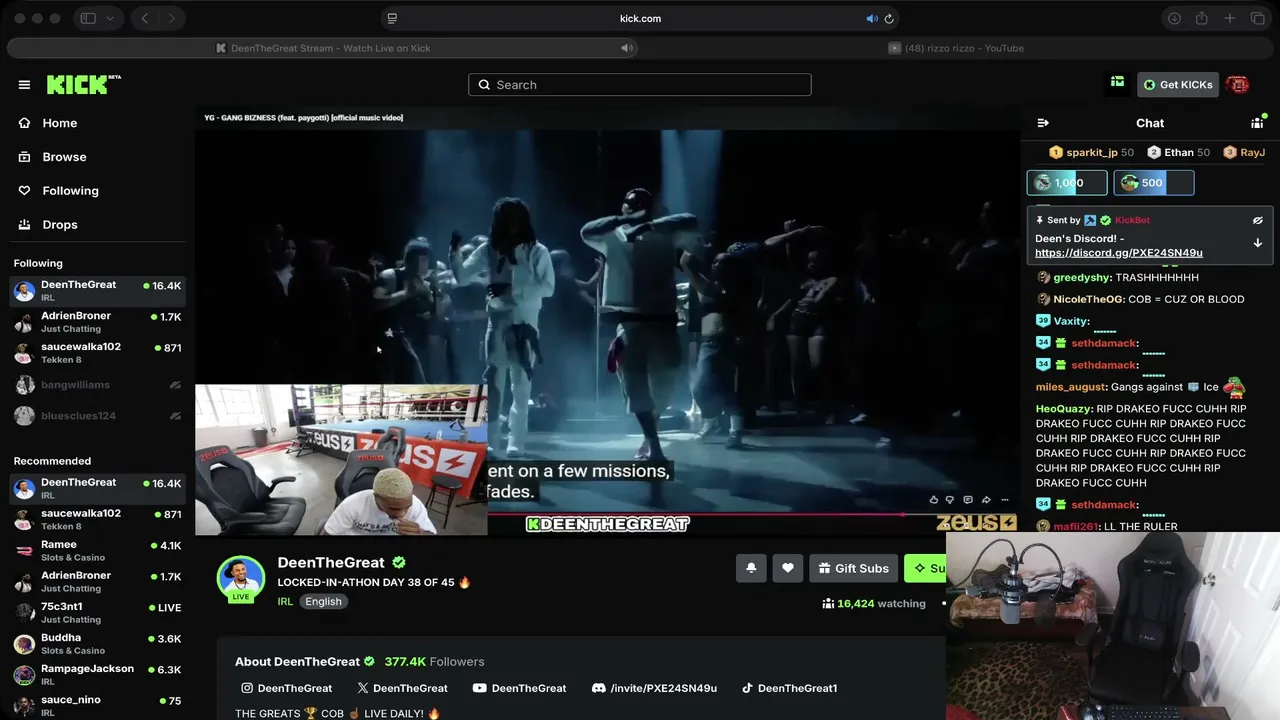Click the live stream video player
Viewport: 1280px width, 720px height.
click(x=607, y=320)
